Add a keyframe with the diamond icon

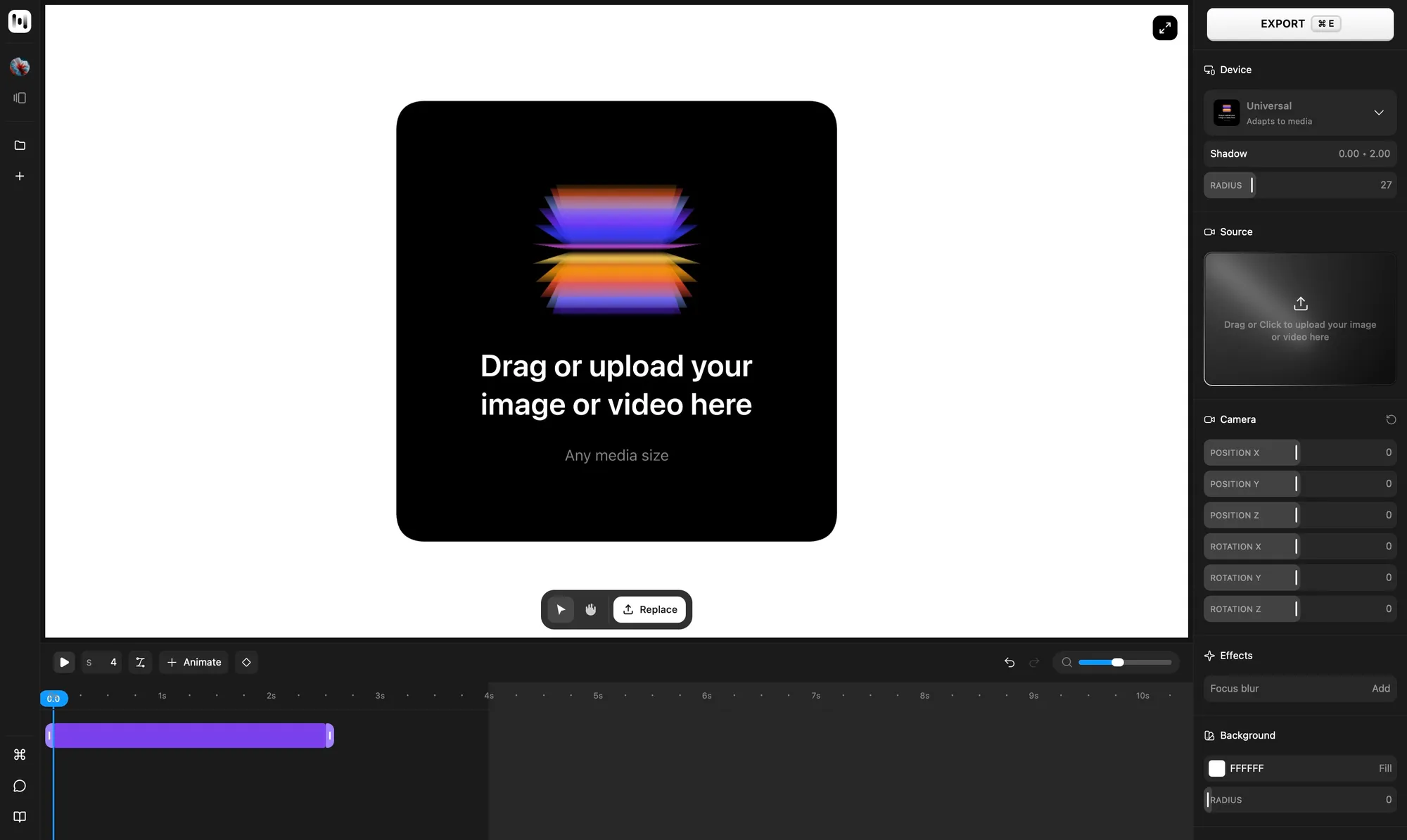246,662
